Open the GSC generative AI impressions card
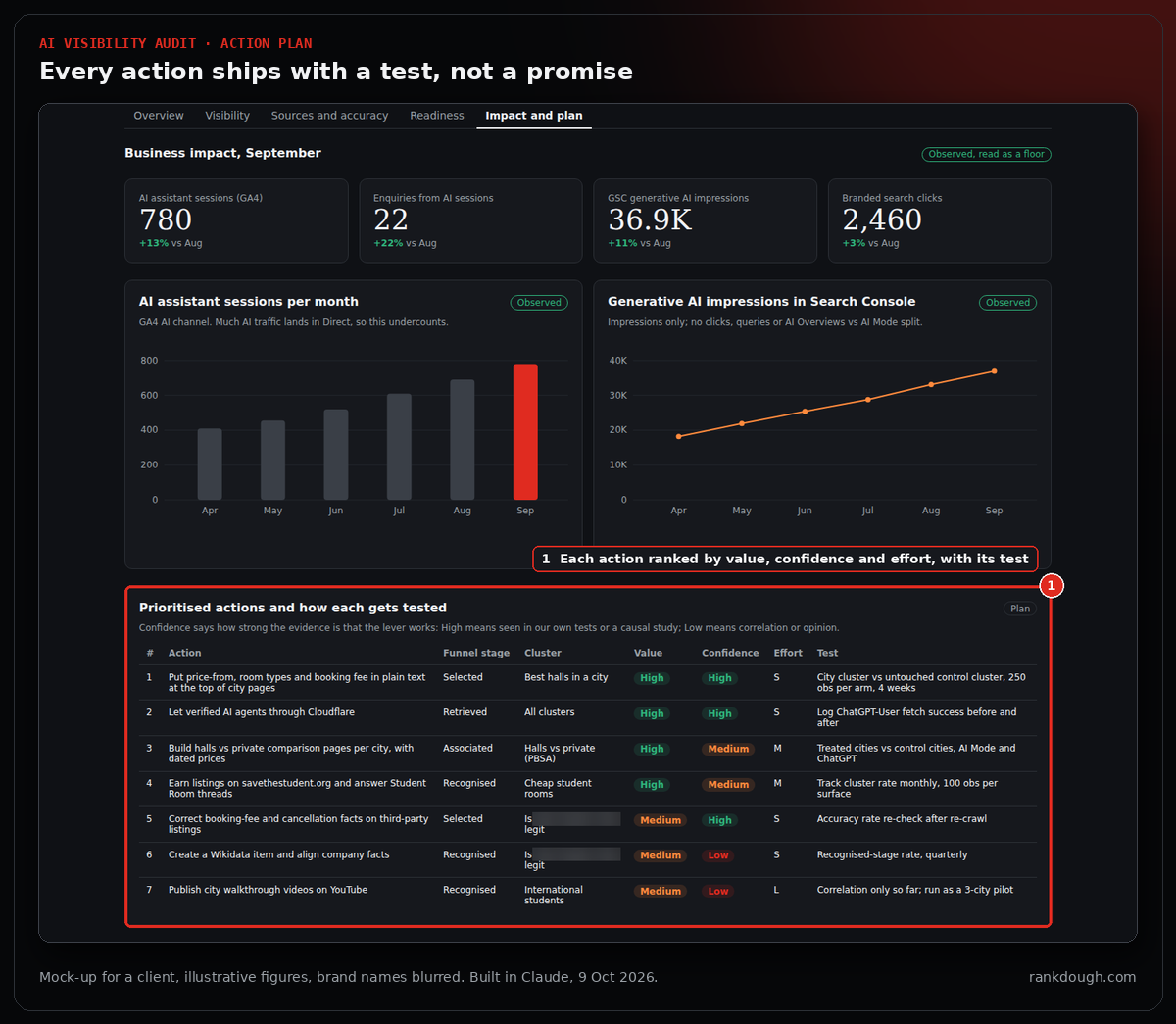Image resolution: width=1176 pixels, height=1024 pixels. click(705, 220)
